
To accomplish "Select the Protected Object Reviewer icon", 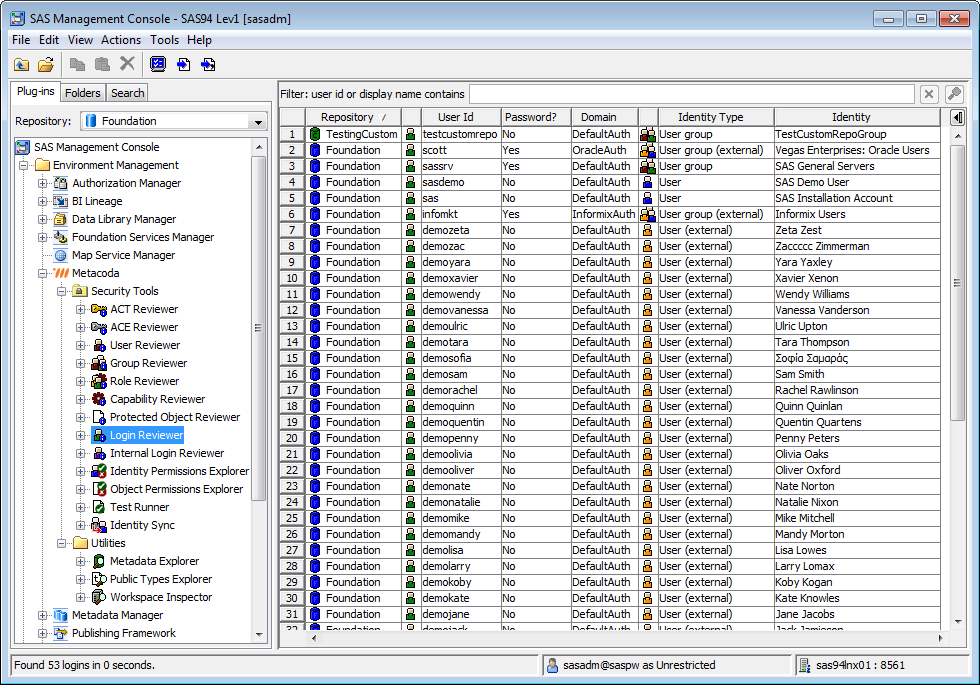I will click(x=99, y=418).
